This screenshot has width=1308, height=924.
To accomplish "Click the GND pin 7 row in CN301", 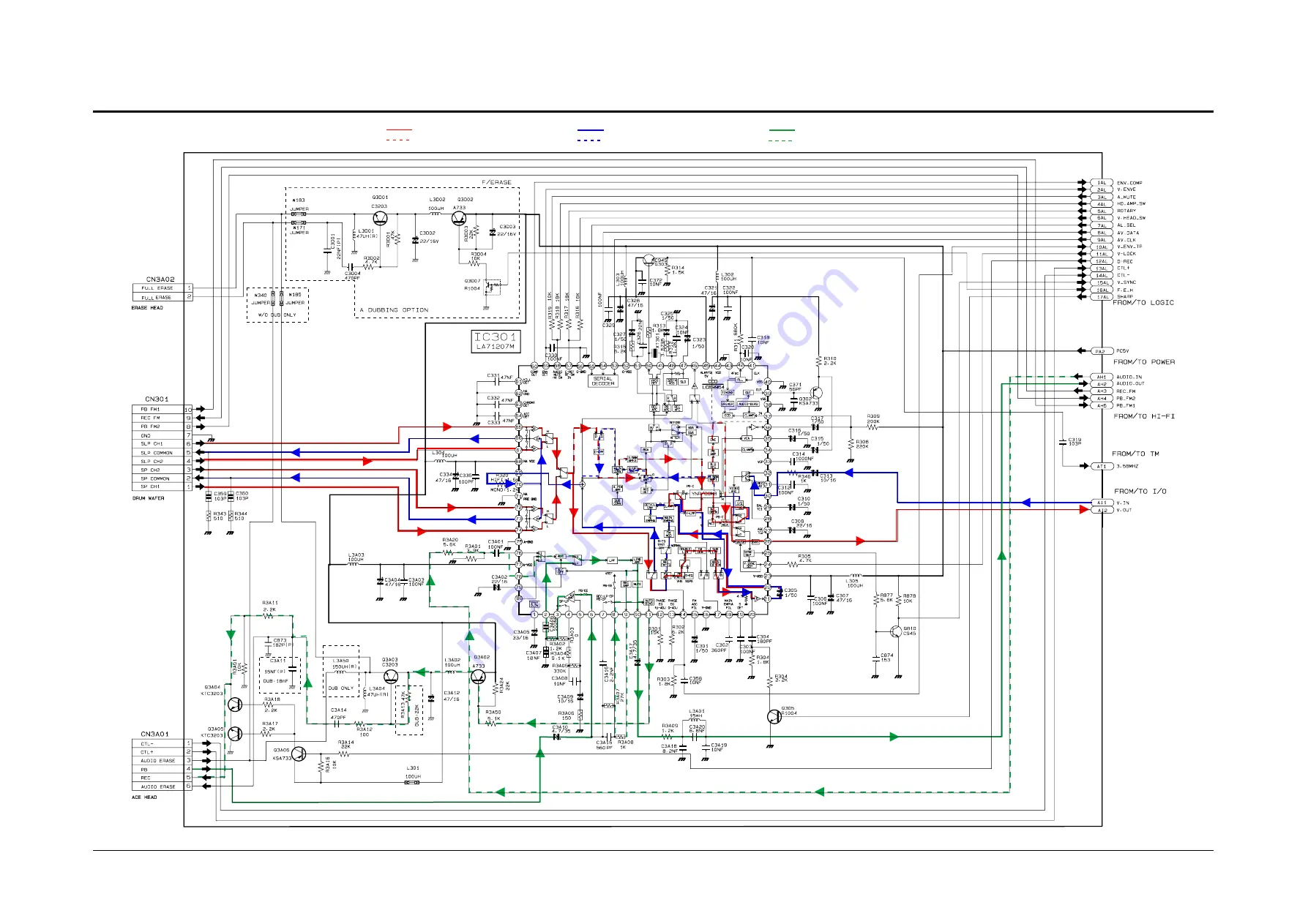I will (x=162, y=435).
